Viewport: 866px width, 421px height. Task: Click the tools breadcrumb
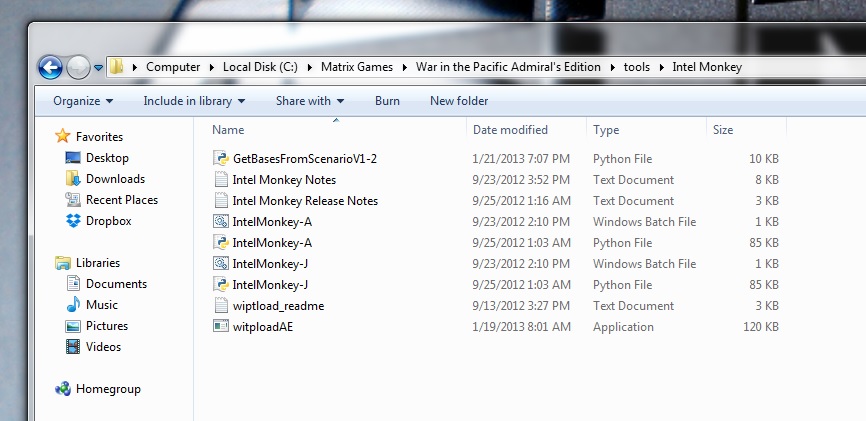[x=637, y=67]
